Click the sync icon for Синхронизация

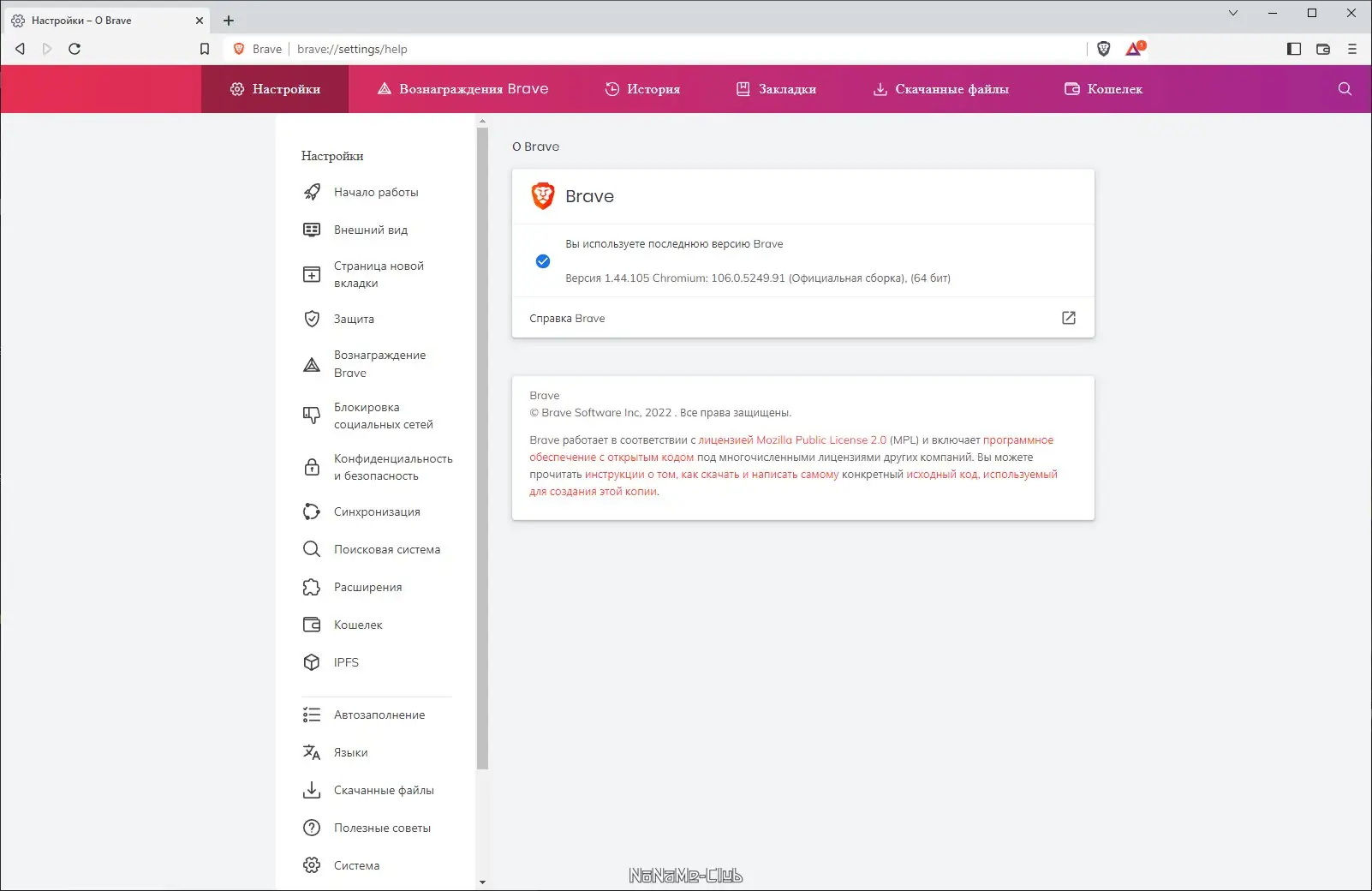[x=312, y=511]
